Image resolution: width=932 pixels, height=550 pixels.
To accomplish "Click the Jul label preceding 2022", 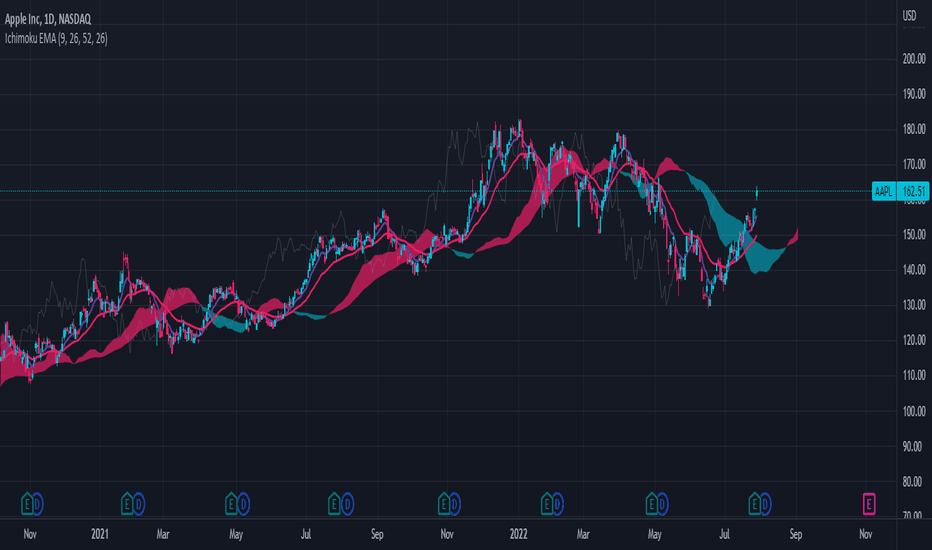I will pyautogui.click(x=306, y=534).
